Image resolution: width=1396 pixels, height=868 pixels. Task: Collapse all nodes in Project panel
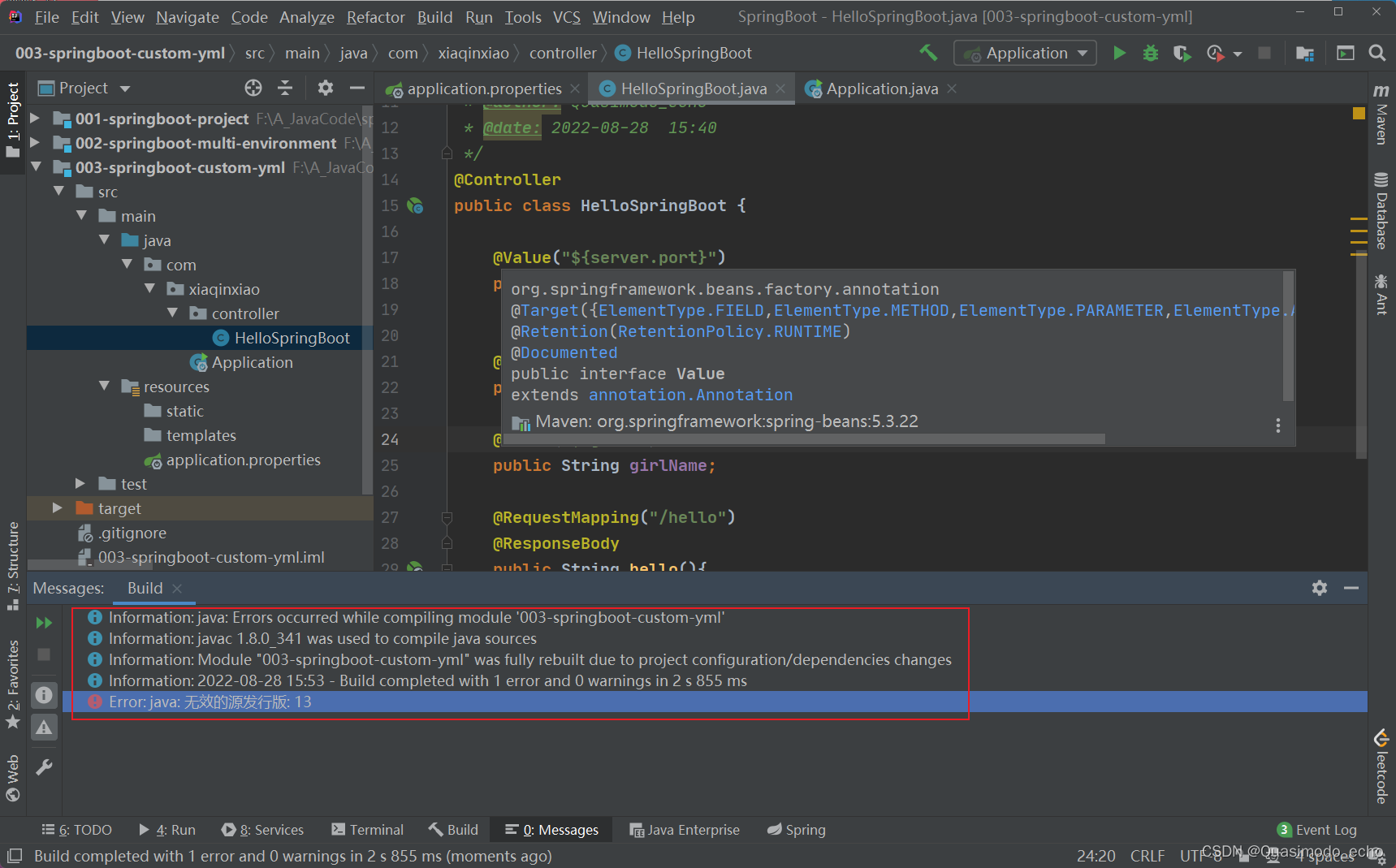(285, 88)
